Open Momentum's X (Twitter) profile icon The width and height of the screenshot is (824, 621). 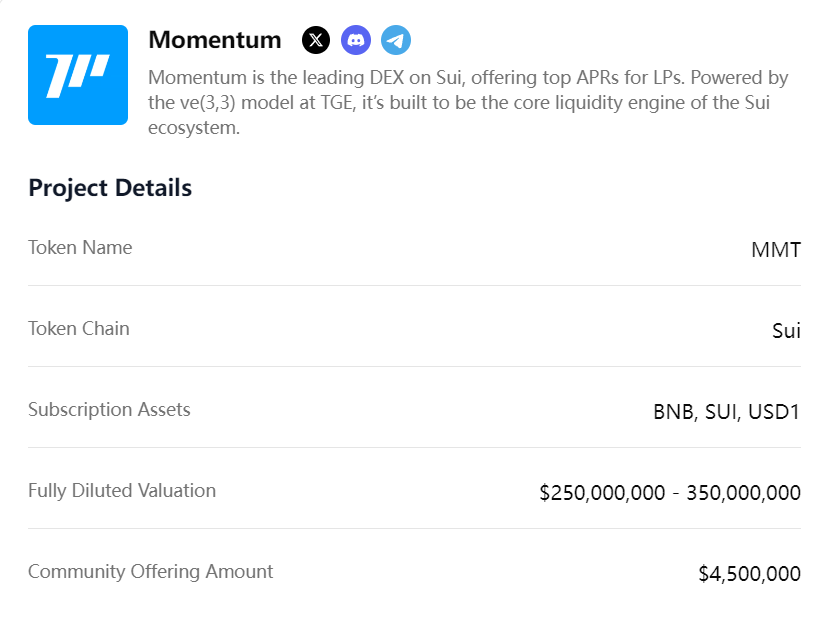[x=316, y=40]
